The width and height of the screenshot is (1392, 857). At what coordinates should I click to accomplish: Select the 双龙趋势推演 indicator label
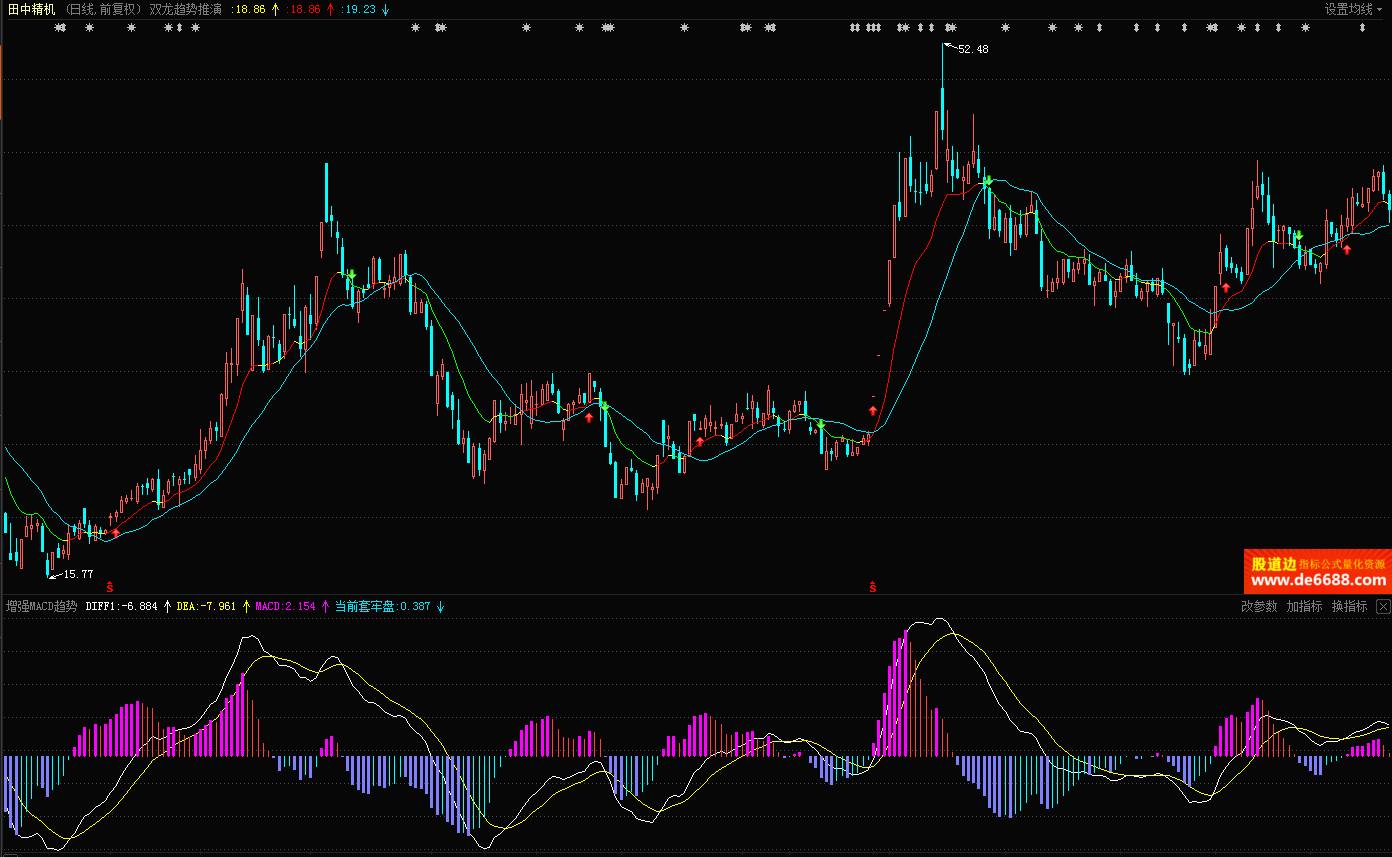pyautogui.click(x=185, y=9)
